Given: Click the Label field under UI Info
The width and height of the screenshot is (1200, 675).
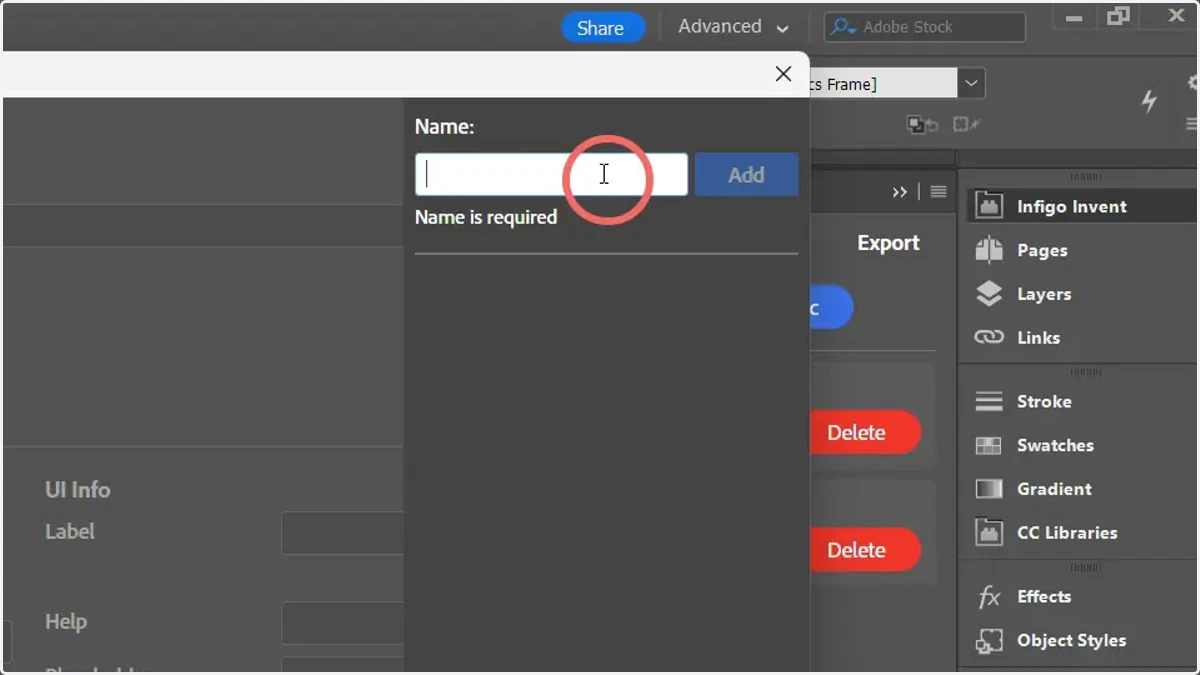Looking at the screenshot, I should tap(343, 533).
